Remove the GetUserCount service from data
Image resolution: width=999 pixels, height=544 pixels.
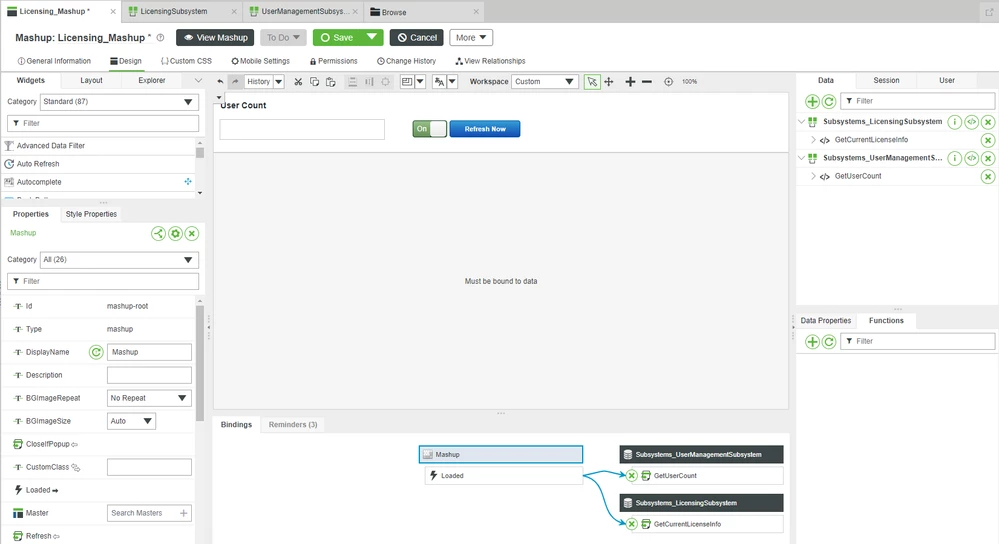[988, 176]
